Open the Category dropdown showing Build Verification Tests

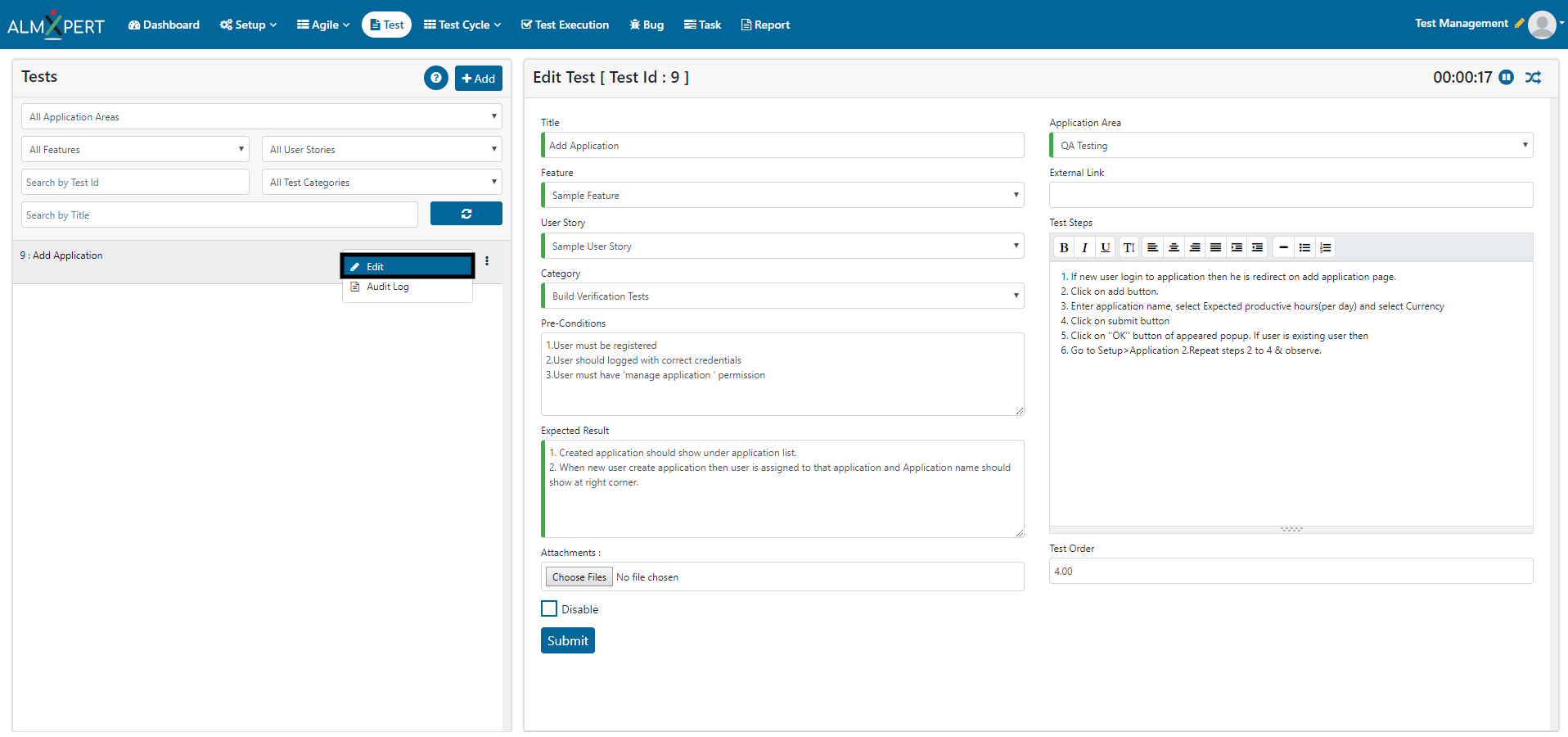tap(782, 296)
